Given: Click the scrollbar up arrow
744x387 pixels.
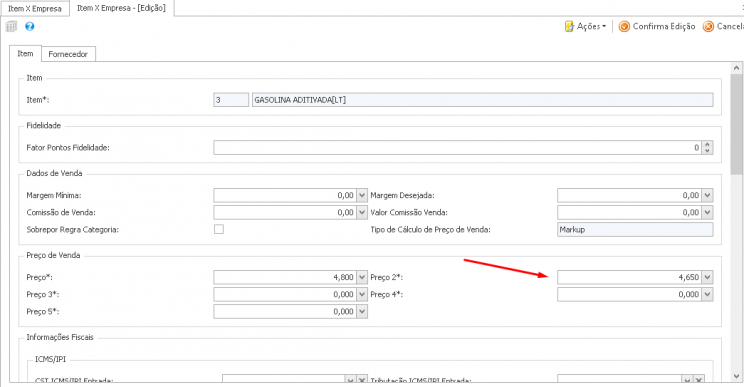Looking at the screenshot, I should [736, 68].
